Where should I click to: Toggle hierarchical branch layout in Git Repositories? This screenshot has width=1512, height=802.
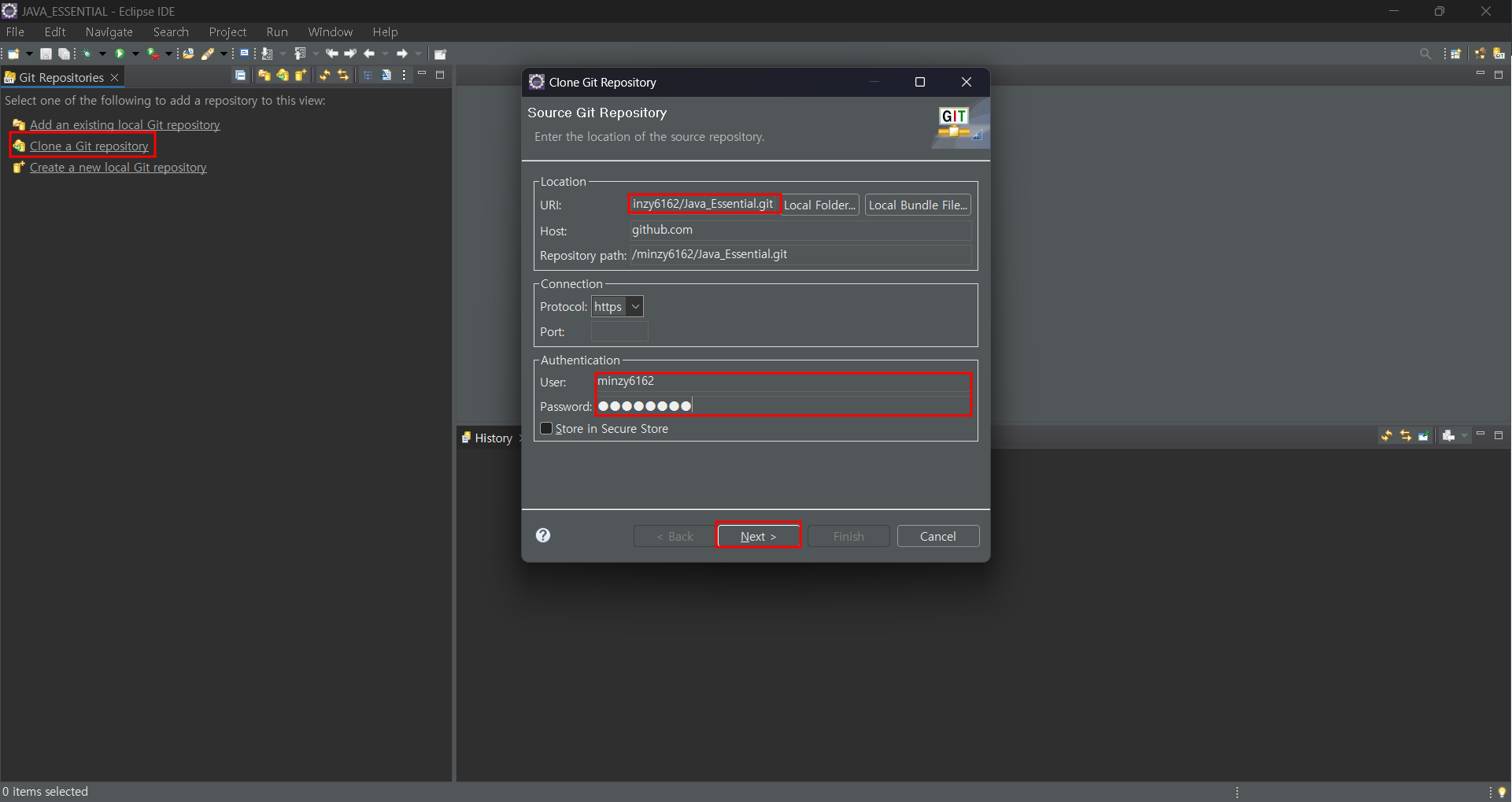click(368, 76)
